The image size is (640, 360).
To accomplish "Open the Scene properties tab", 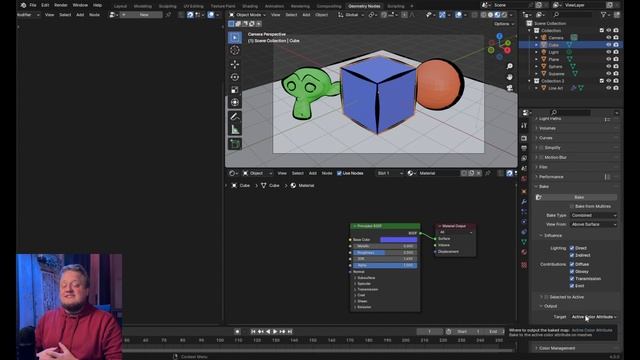I will pos(524,168).
